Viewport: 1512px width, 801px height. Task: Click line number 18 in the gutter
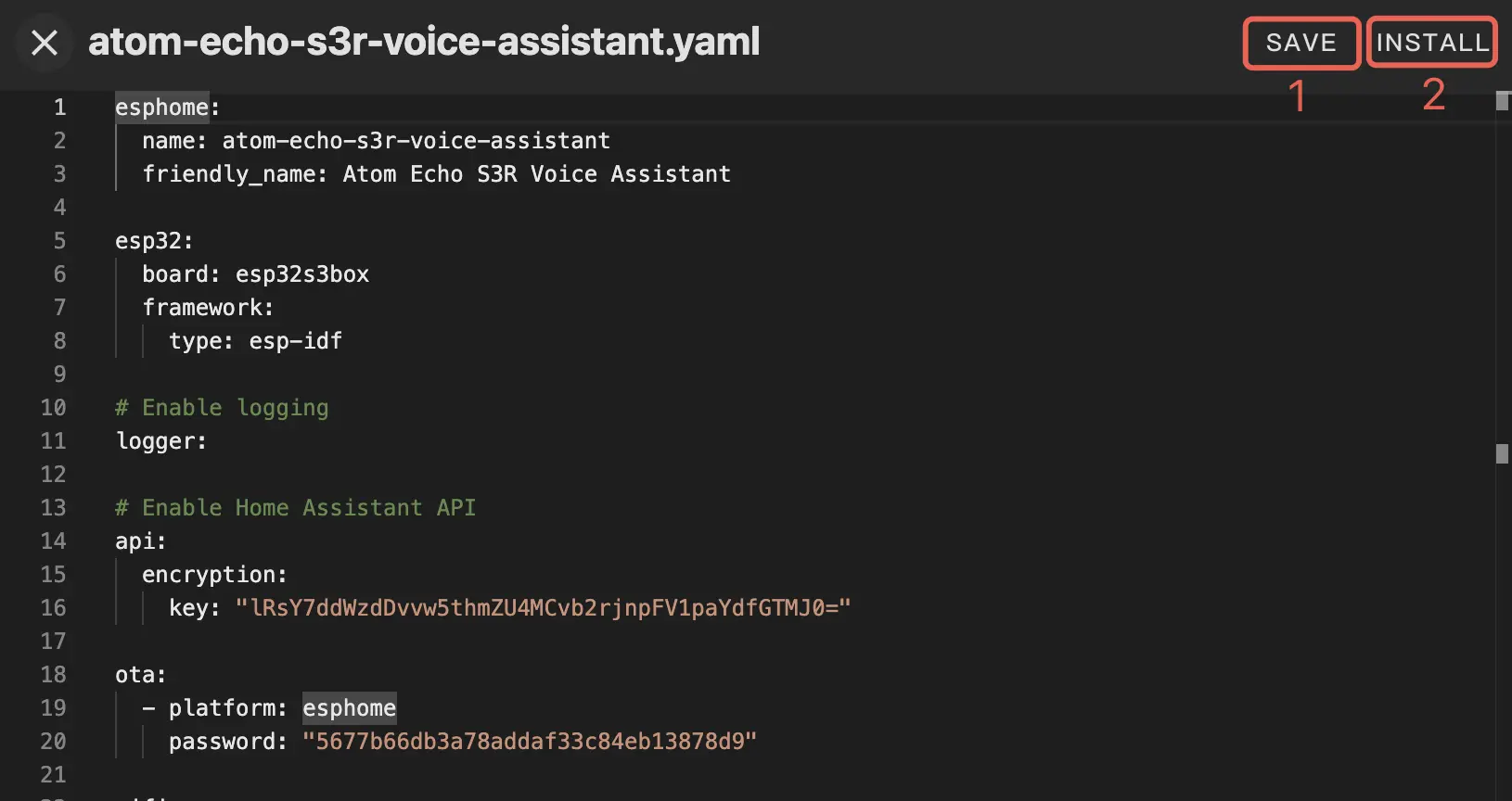tap(53, 675)
